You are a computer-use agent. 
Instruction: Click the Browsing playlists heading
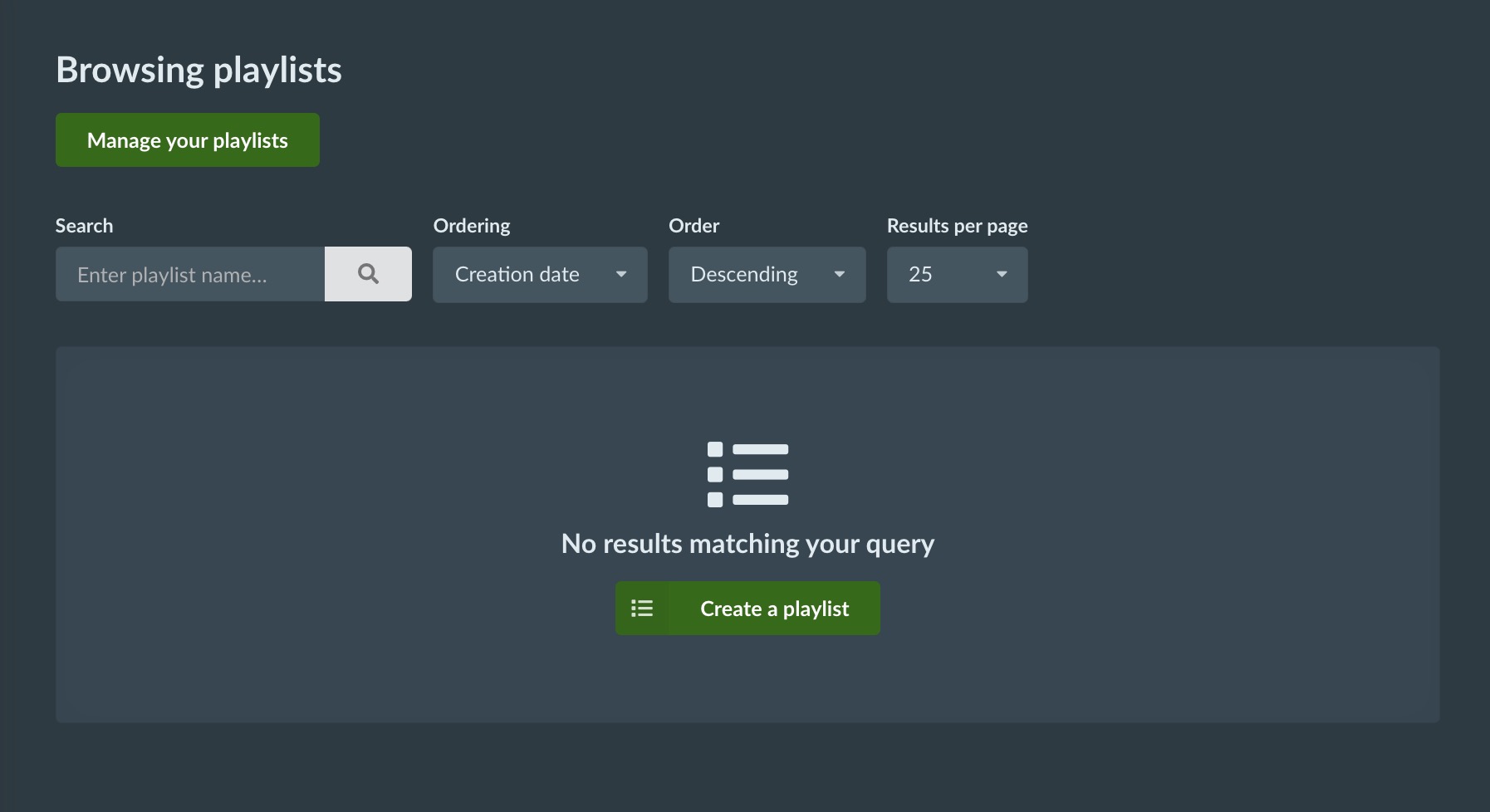[x=199, y=70]
